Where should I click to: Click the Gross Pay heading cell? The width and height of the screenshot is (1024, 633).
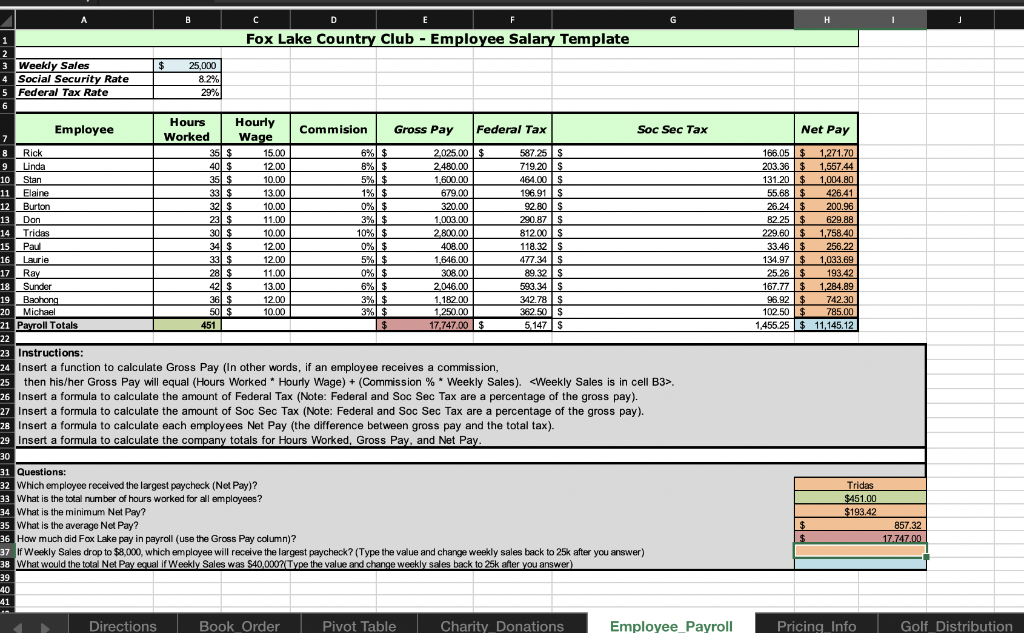coord(424,129)
